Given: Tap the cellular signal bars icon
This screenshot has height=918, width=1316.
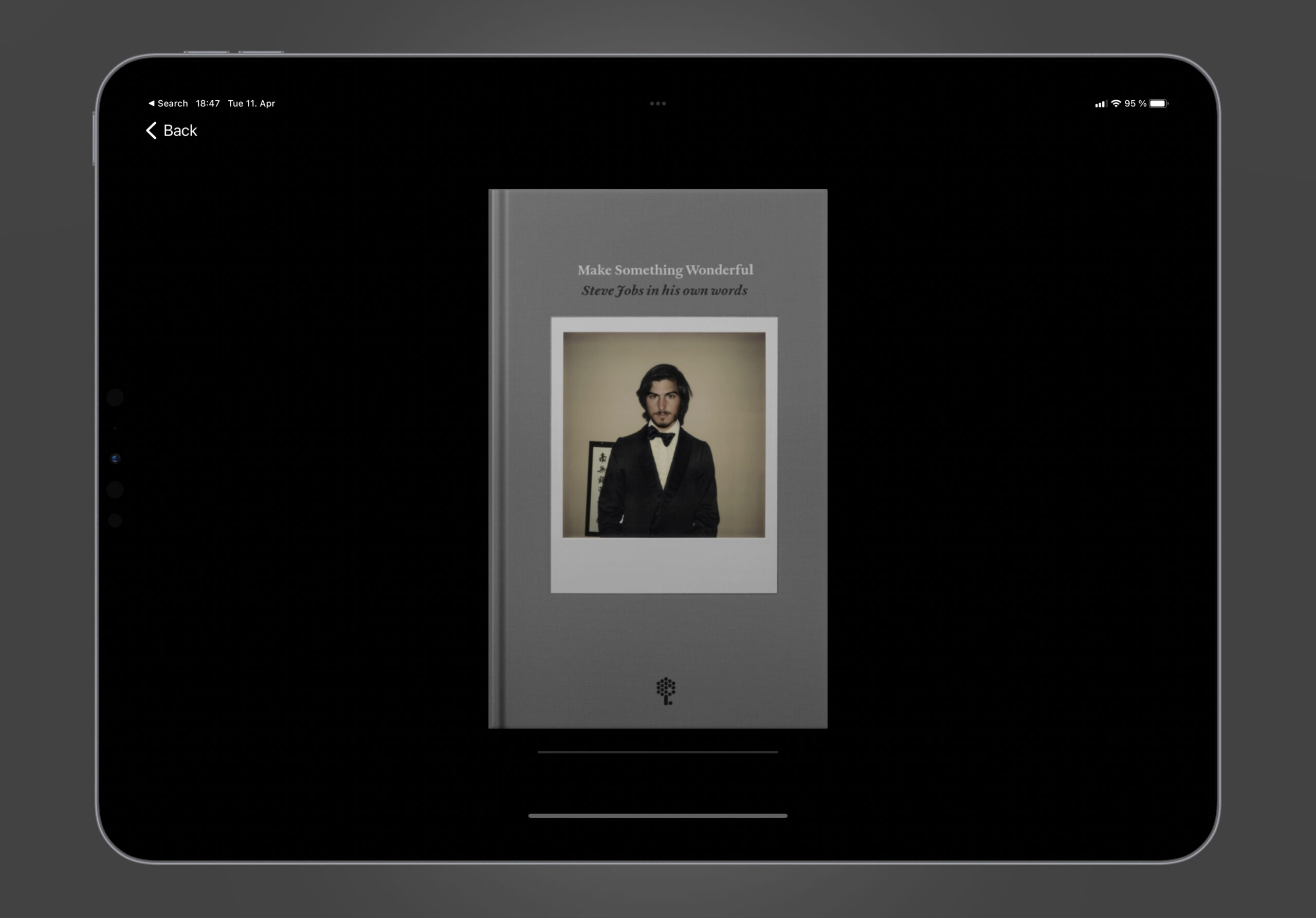Looking at the screenshot, I should 1101,104.
